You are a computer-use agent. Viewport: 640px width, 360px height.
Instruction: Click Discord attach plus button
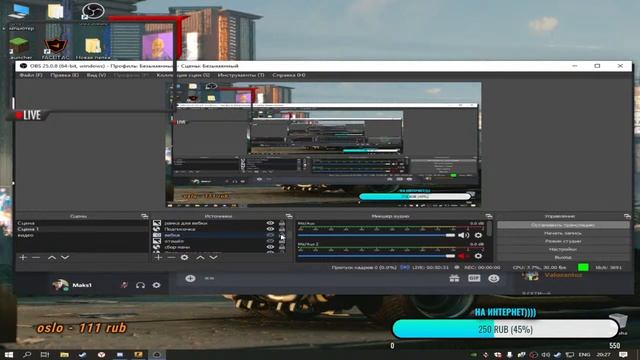pyautogui.click(x=190, y=278)
